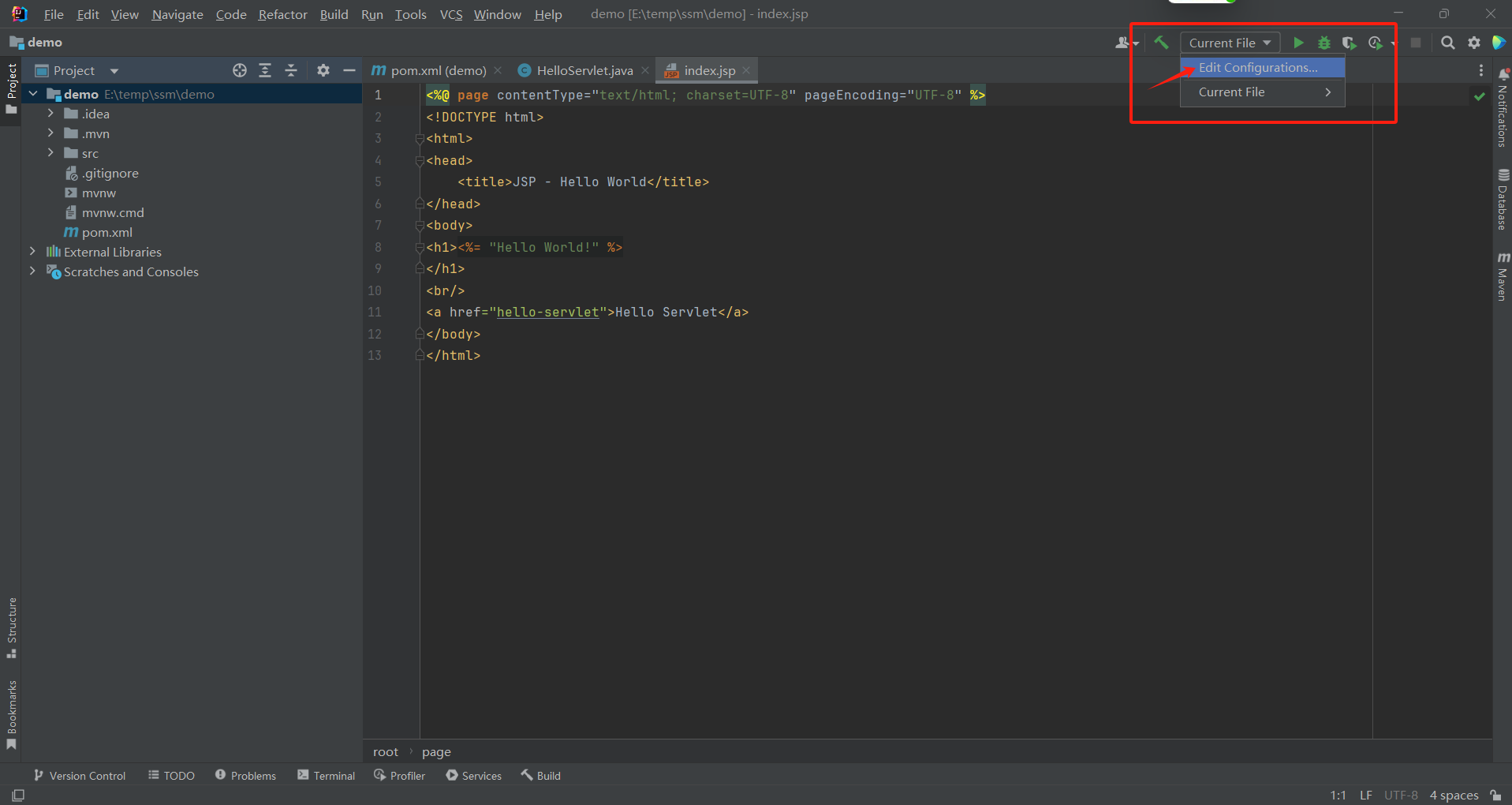Close the pom.xml (demo) tab
Viewport: 1512px width, 805px height.
498,70
